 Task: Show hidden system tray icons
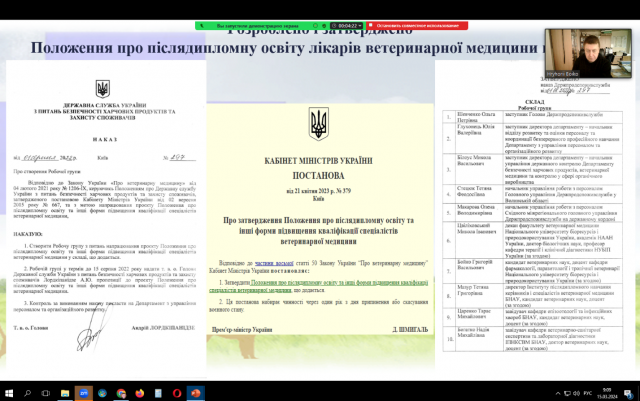(558, 393)
